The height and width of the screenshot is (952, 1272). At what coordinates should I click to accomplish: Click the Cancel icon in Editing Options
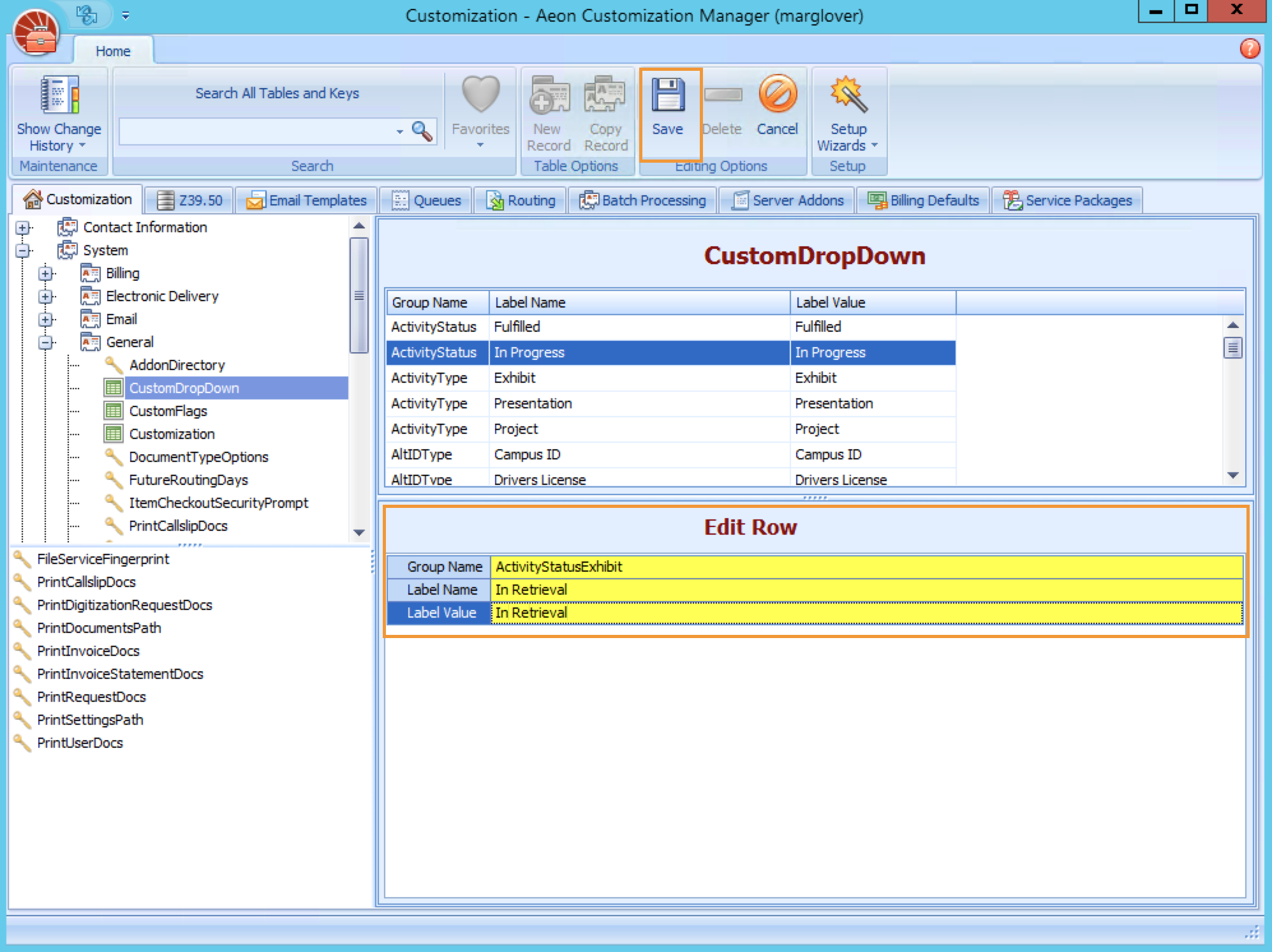[777, 94]
